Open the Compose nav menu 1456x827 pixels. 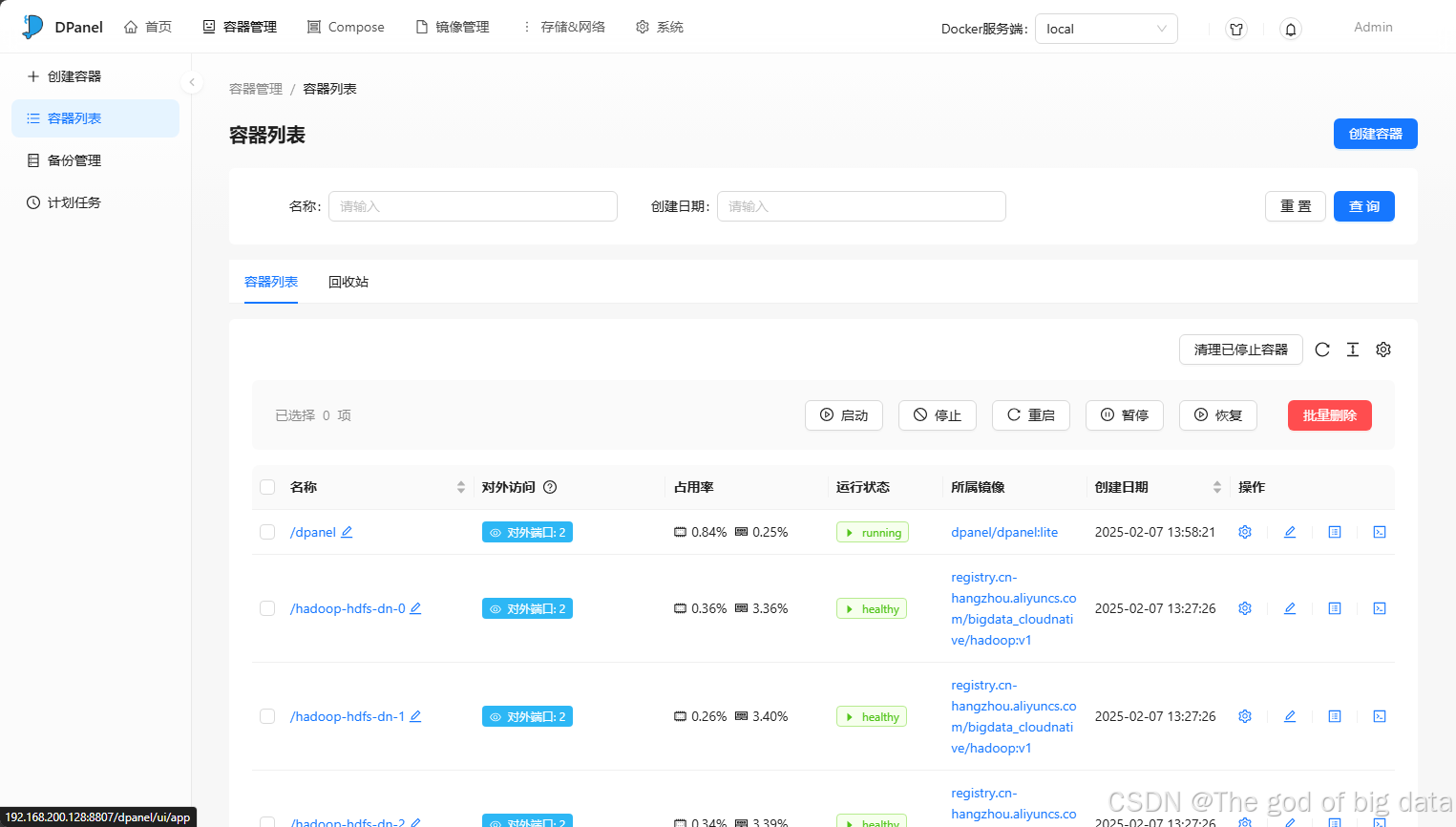(x=346, y=27)
